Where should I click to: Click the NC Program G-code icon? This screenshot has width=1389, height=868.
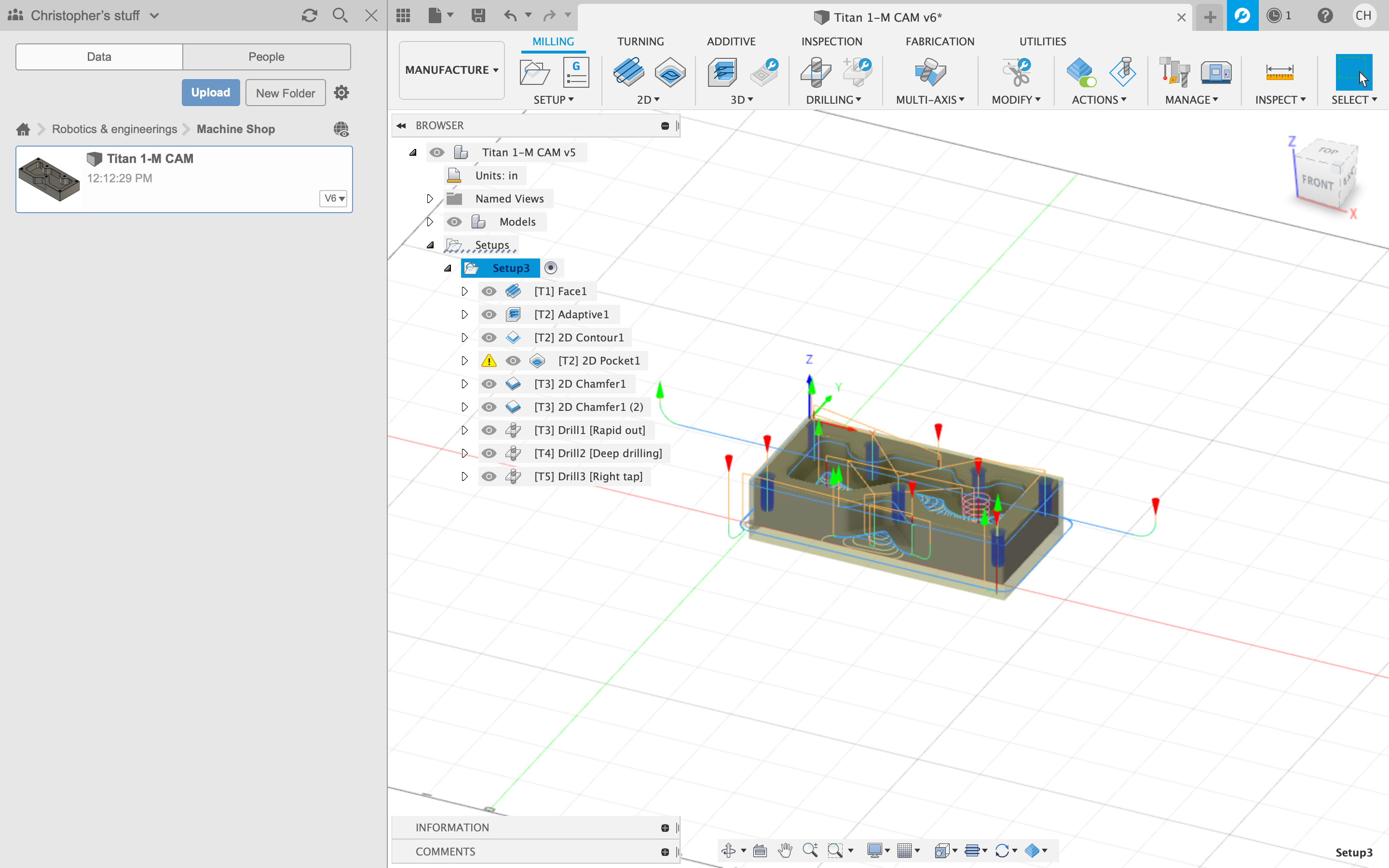(576, 73)
